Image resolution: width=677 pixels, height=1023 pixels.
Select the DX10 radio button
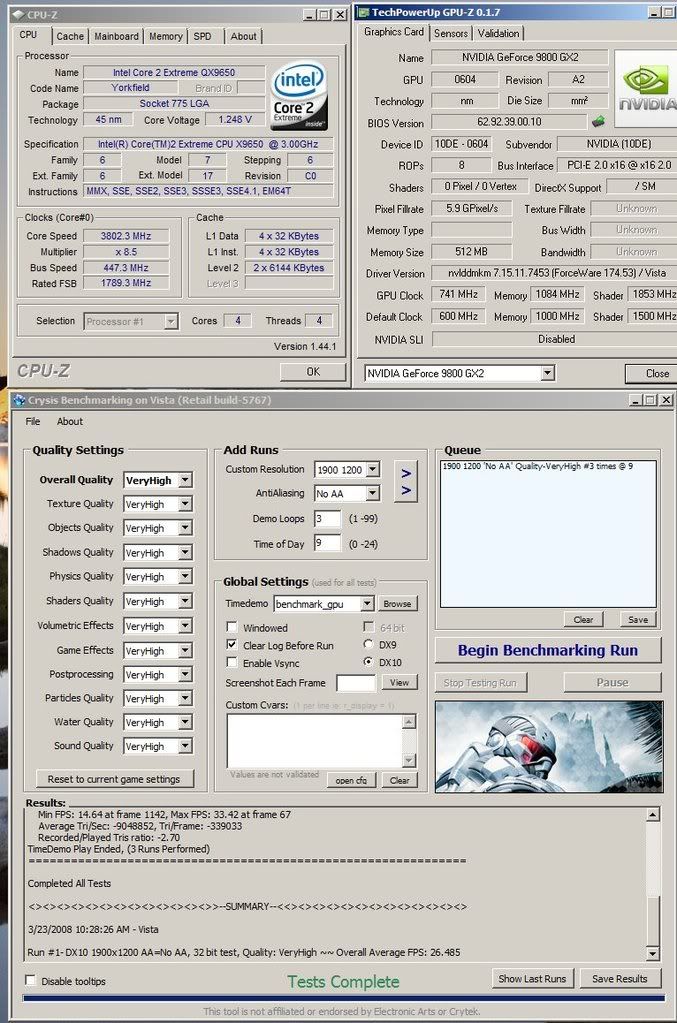(x=369, y=662)
